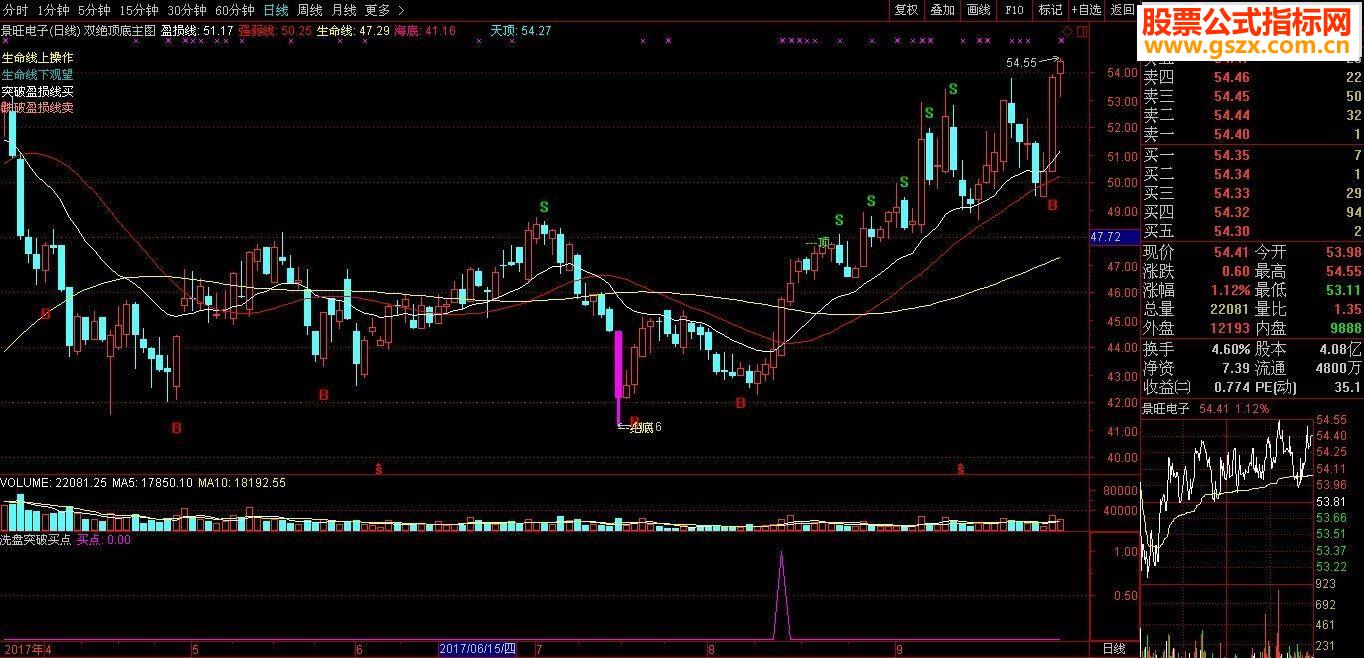Open the 30分钟 chart period

186,10
